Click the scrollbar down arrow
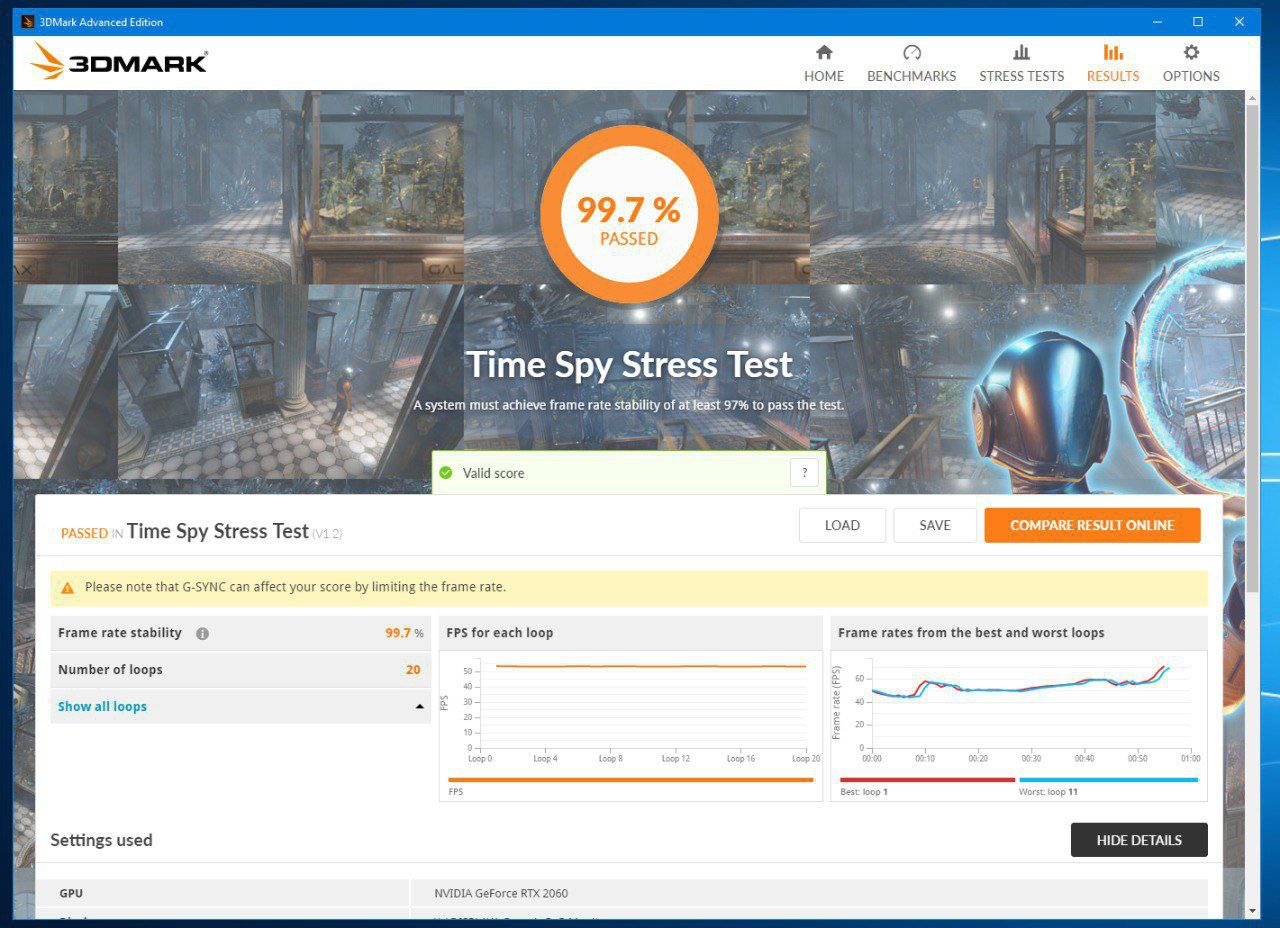Screen dimensions: 1280x928 pyautogui.click(x=1253, y=911)
